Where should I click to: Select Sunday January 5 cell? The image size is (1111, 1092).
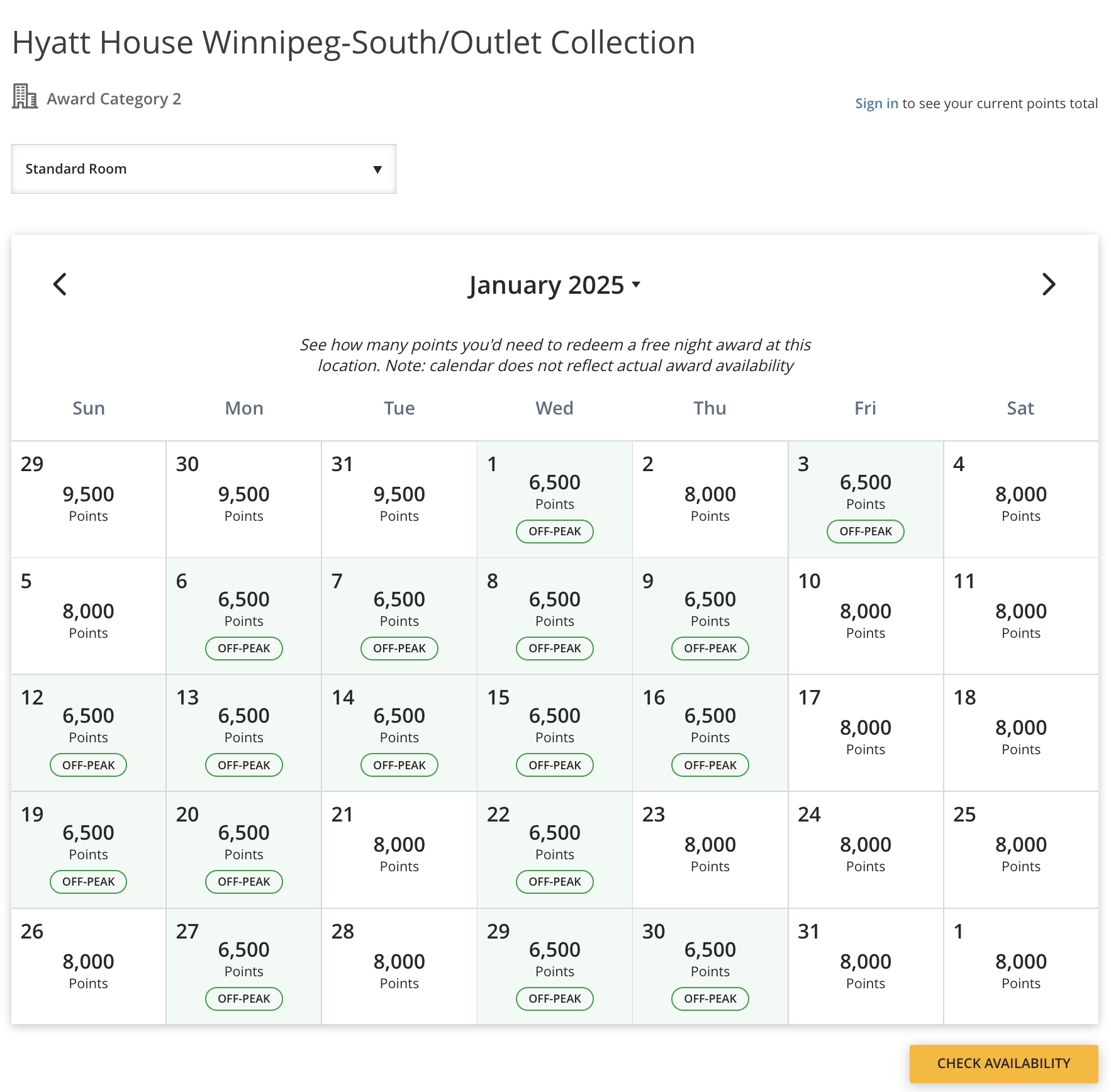(89, 616)
